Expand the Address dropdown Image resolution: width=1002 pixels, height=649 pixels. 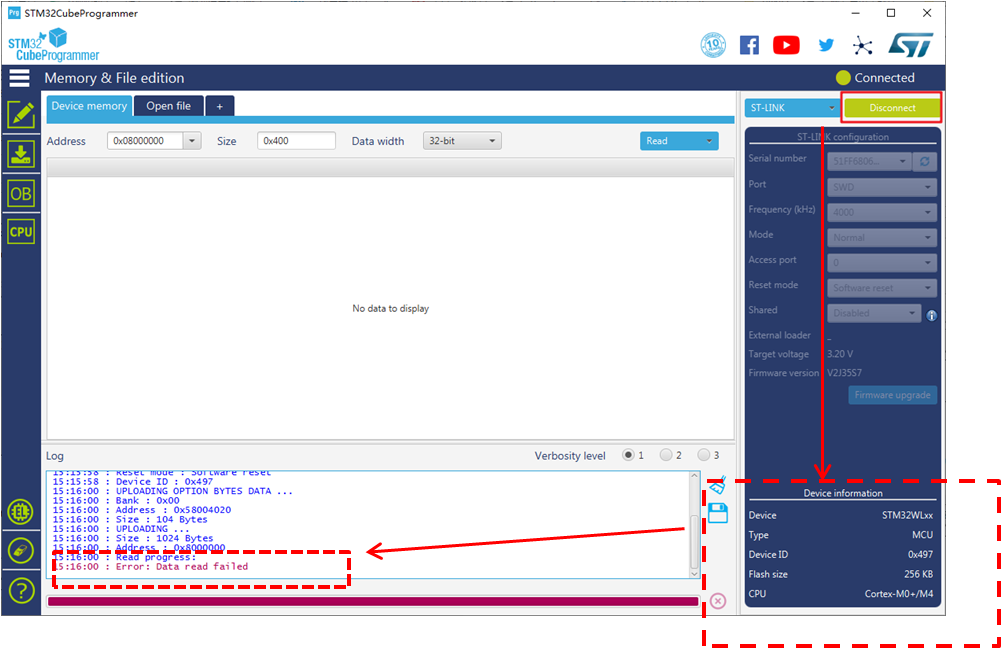pos(192,141)
